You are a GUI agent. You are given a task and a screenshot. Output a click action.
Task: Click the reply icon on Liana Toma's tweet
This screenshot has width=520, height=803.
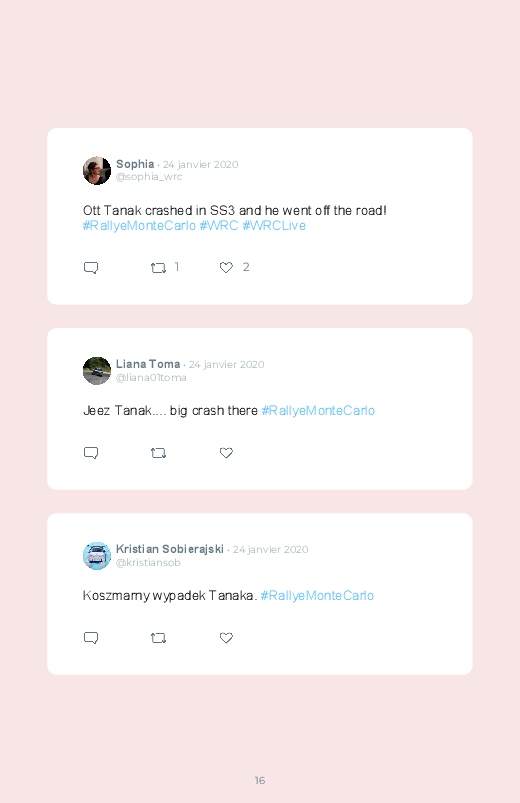point(91,453)
